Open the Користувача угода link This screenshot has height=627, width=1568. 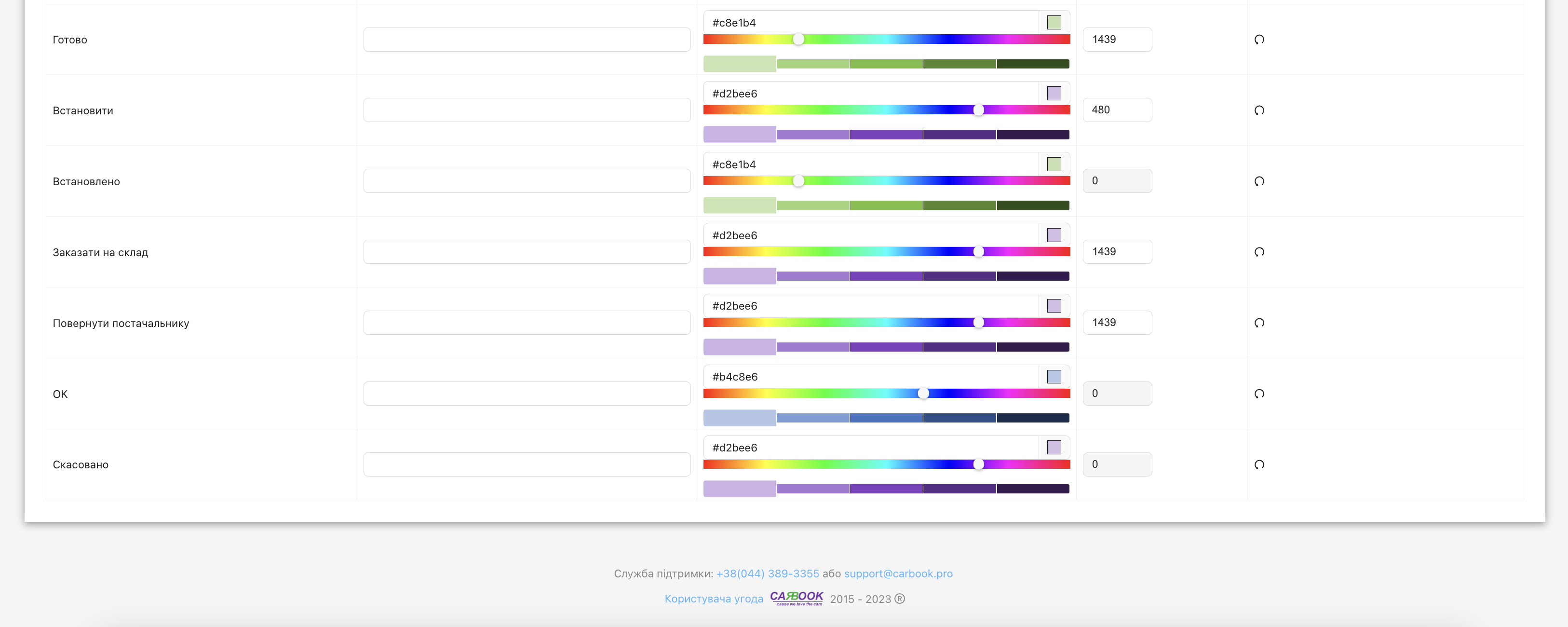click(714, 599)
